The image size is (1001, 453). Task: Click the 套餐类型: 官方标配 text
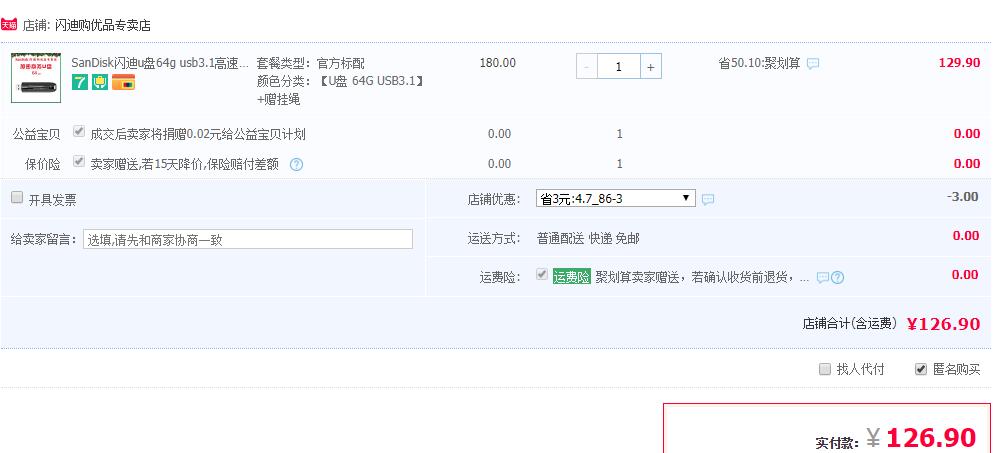point(310,63)
